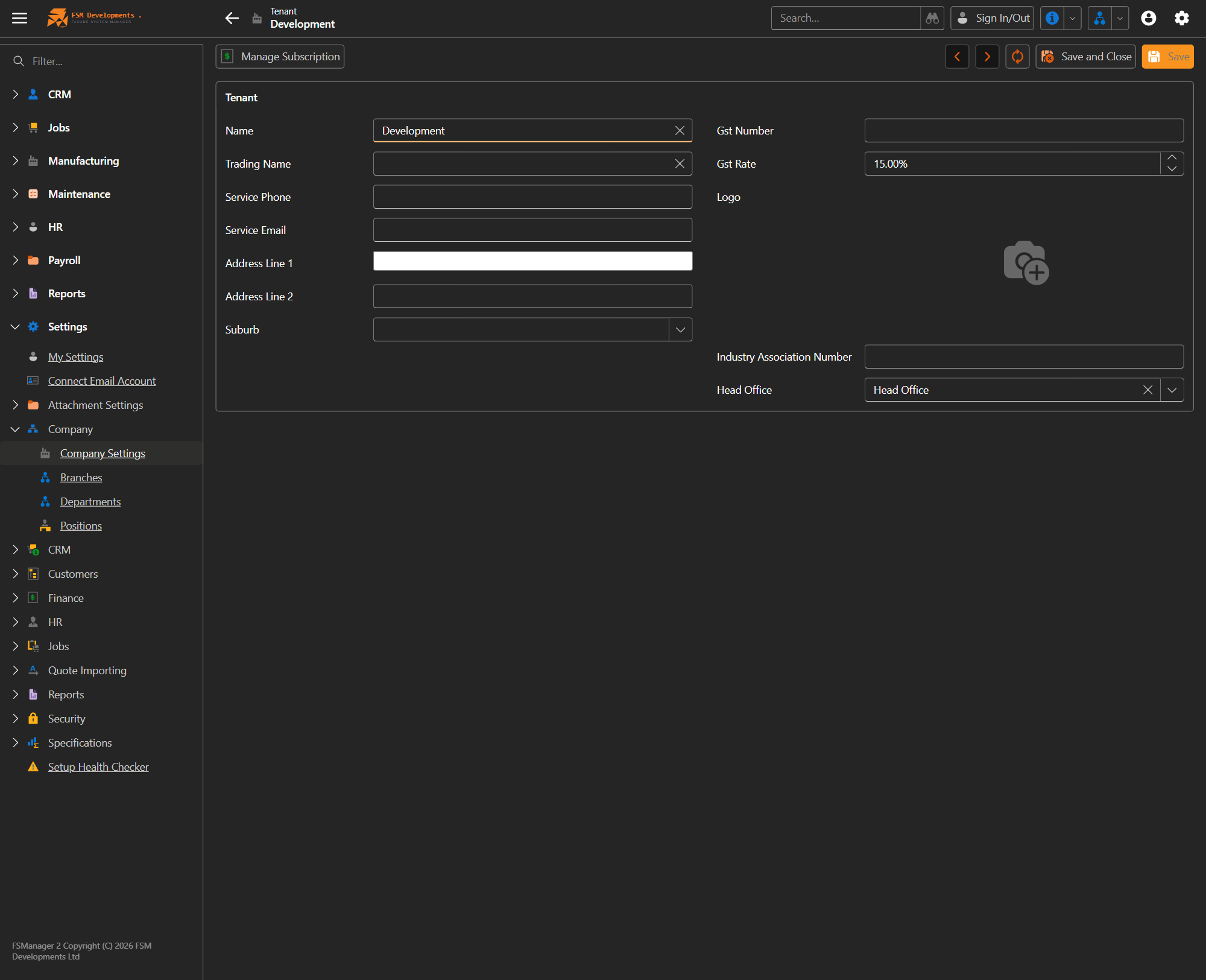Go to previous record arrow
This screenshot has width=1206, height=980.
[x=957, y=57]
